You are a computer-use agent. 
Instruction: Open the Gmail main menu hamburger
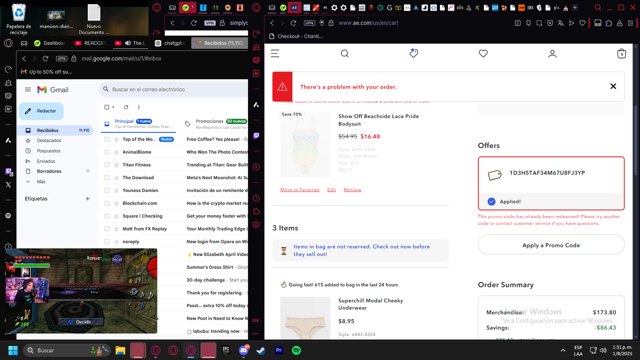pyautogui.click(x=28, y=89)
